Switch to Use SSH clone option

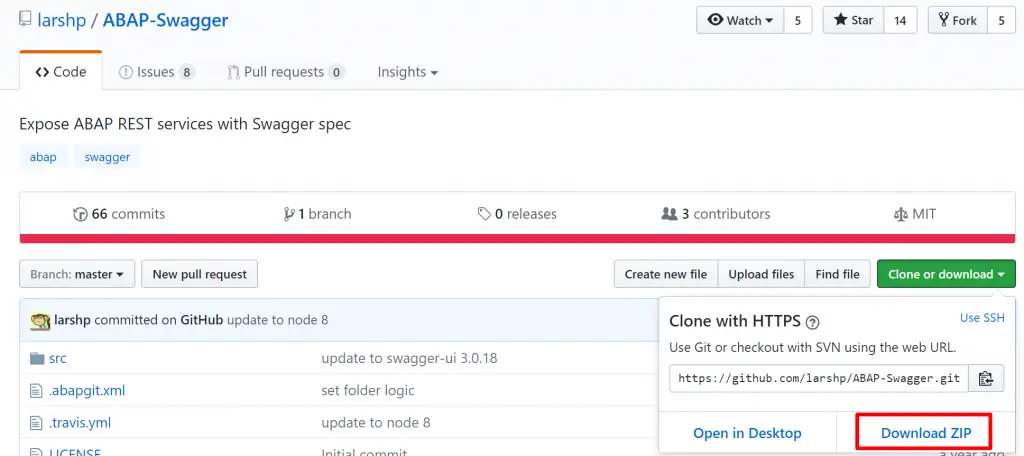click(x=982, y=318)
